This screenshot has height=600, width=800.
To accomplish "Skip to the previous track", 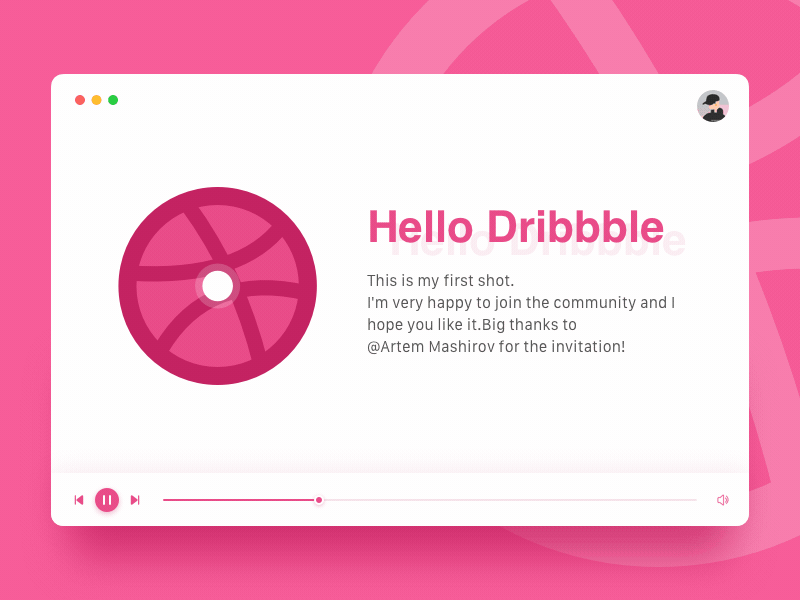I will (x=79, y=500).
